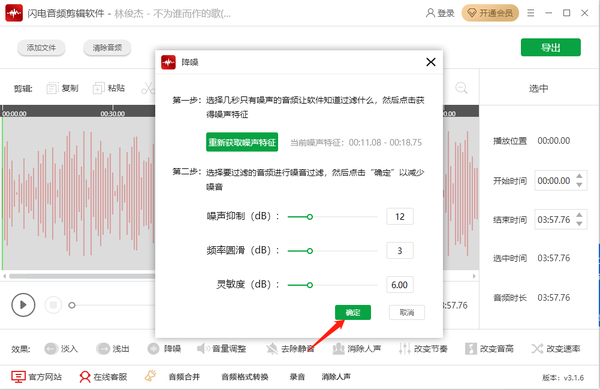
Task: Open the 音频合并 tool
Action: point(184,377)
